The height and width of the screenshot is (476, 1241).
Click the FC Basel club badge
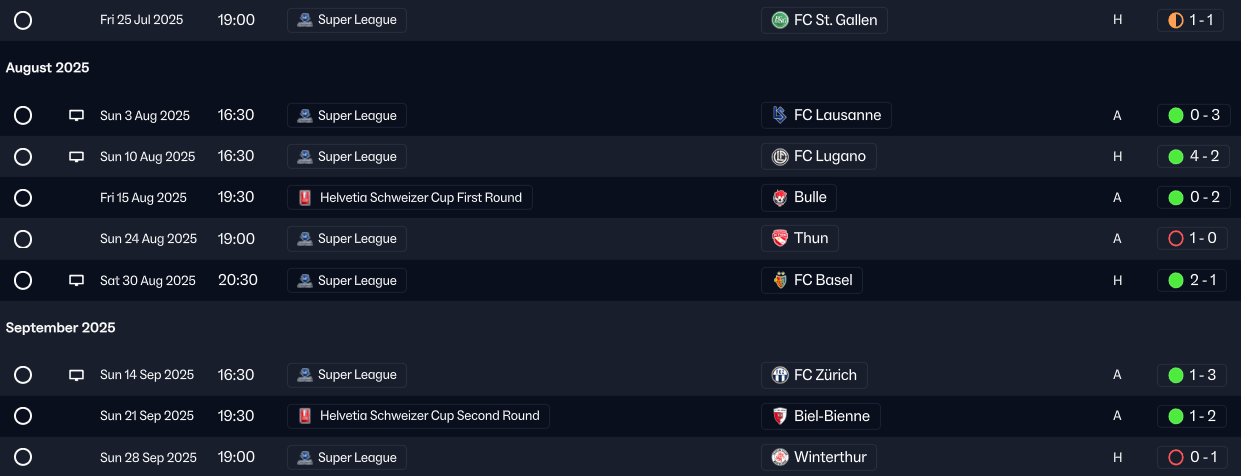click(x=780, y=281)
